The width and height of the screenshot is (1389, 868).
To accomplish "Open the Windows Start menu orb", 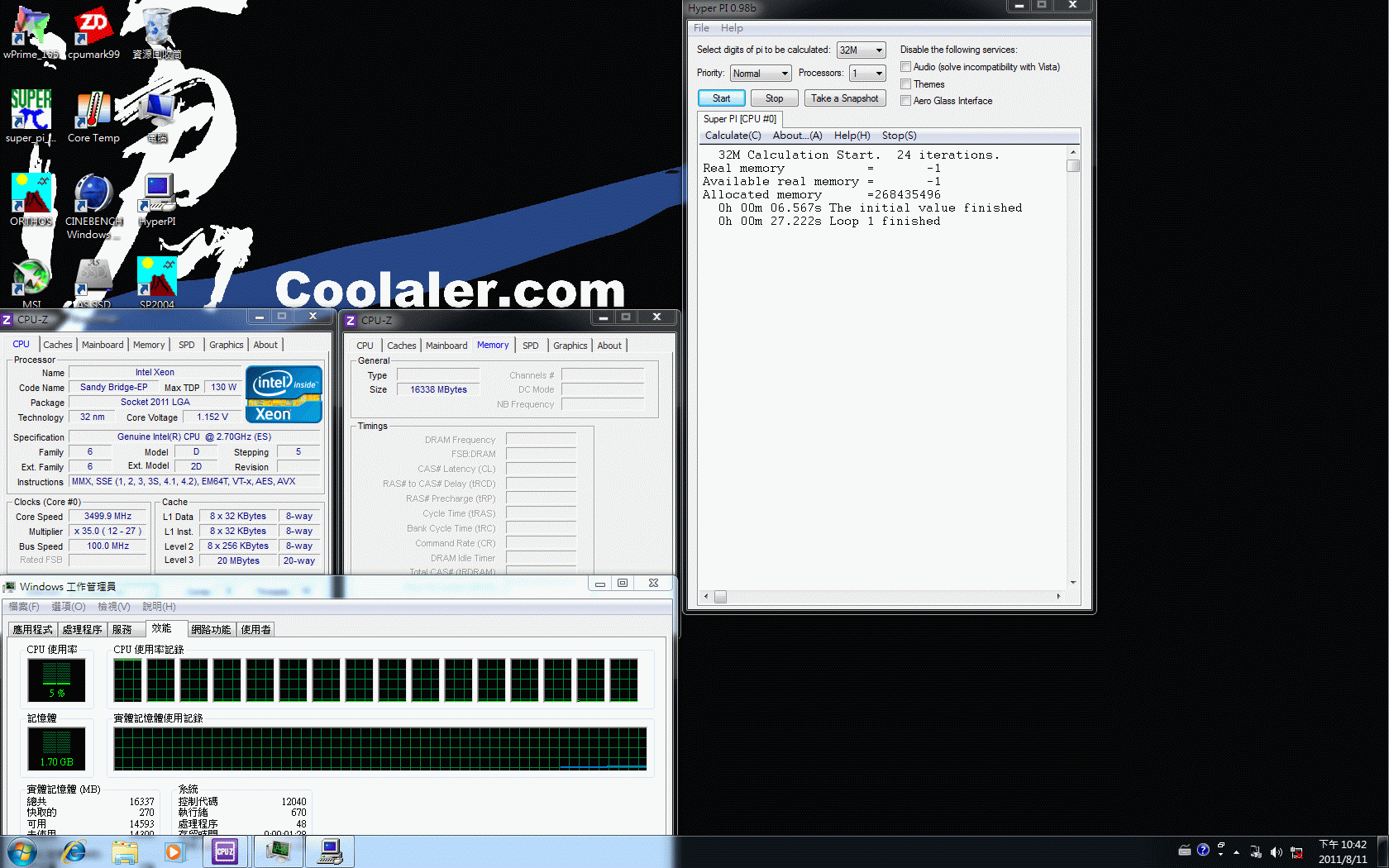I will click(22, 851).
